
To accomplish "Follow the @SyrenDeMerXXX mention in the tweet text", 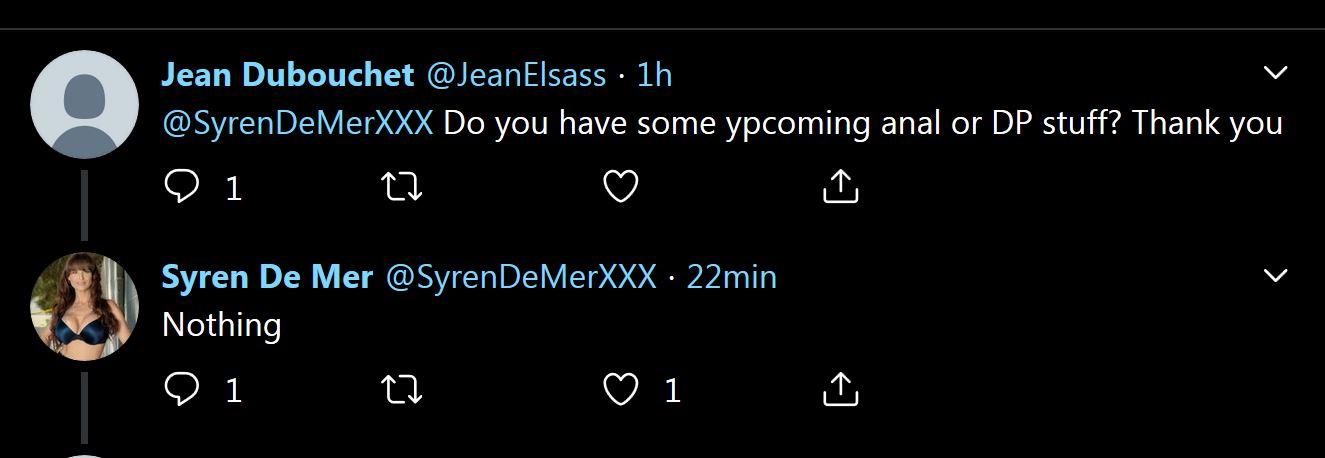I will 297,123.
